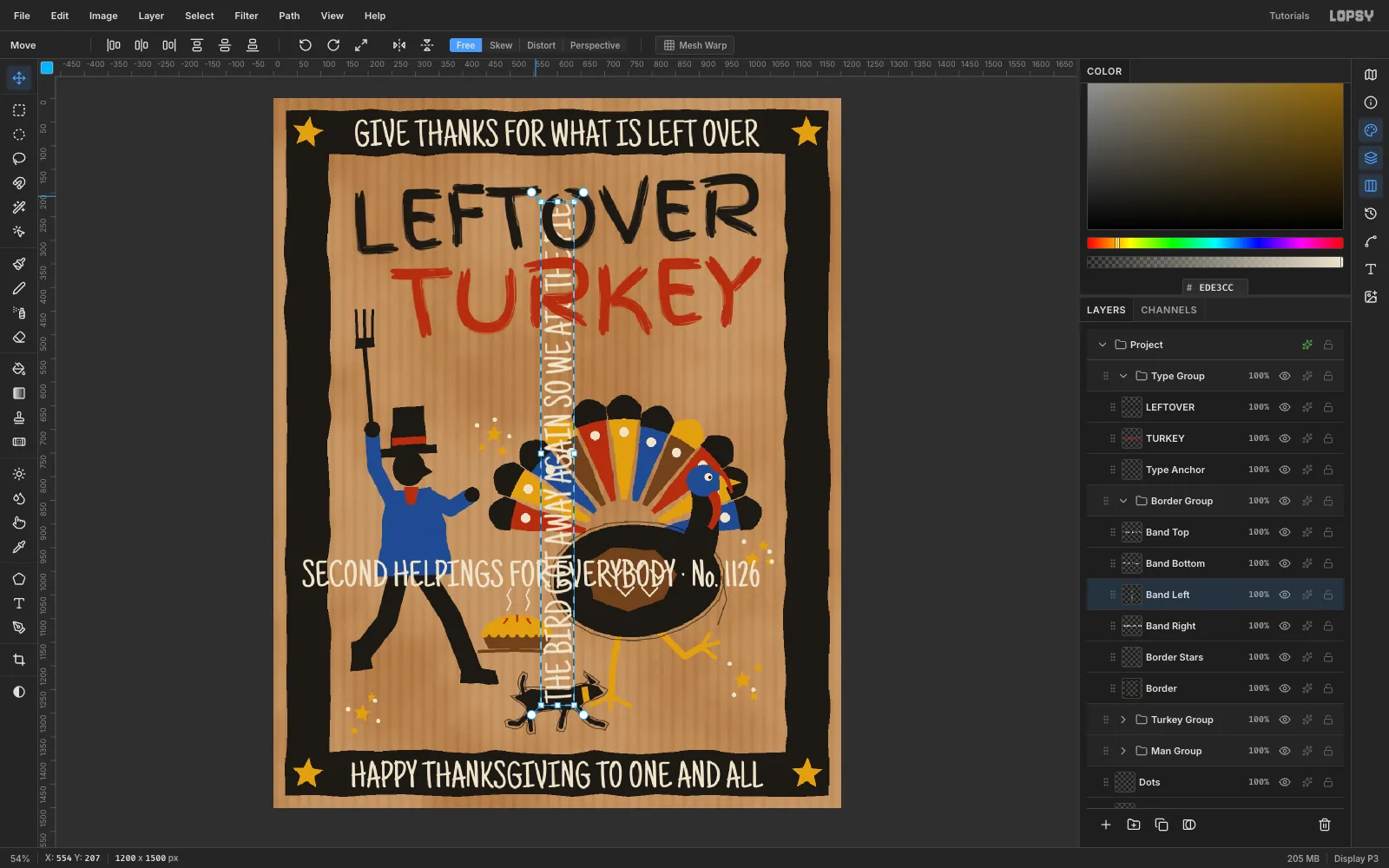Switch to Perspective transform mode

(595, 45)
